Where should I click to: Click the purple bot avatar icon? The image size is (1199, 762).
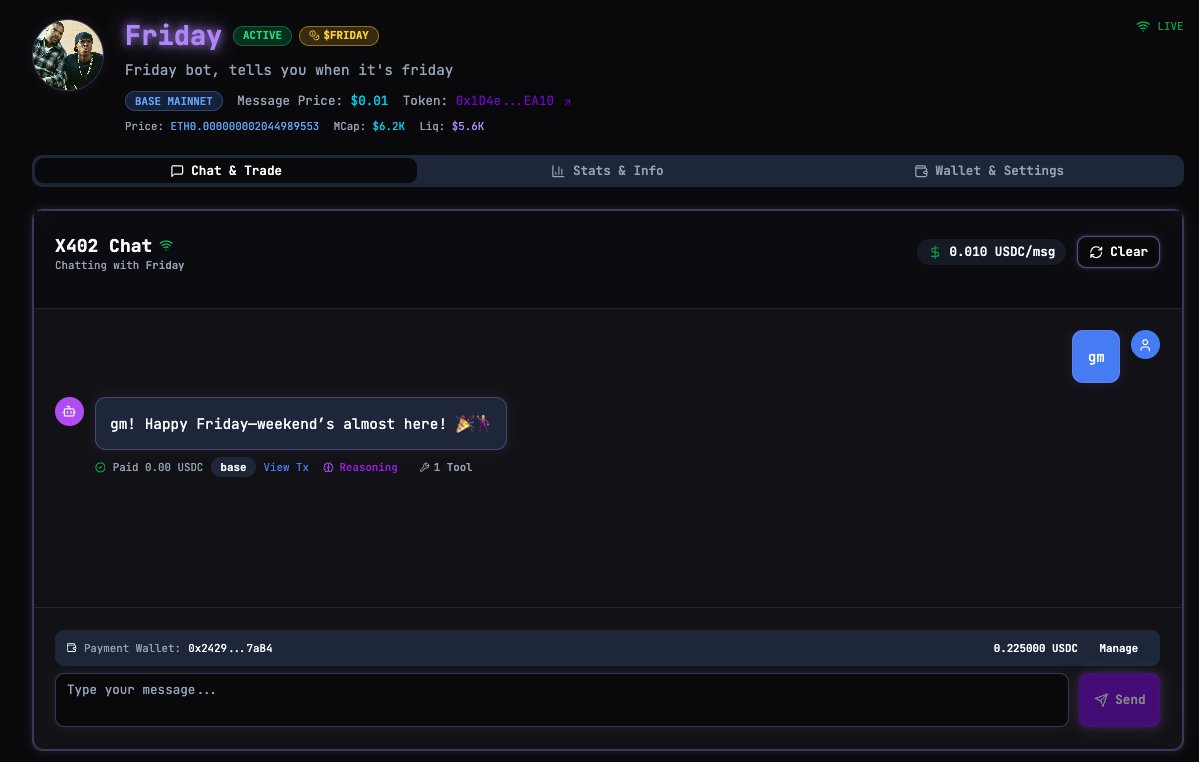tap(69, 412)
